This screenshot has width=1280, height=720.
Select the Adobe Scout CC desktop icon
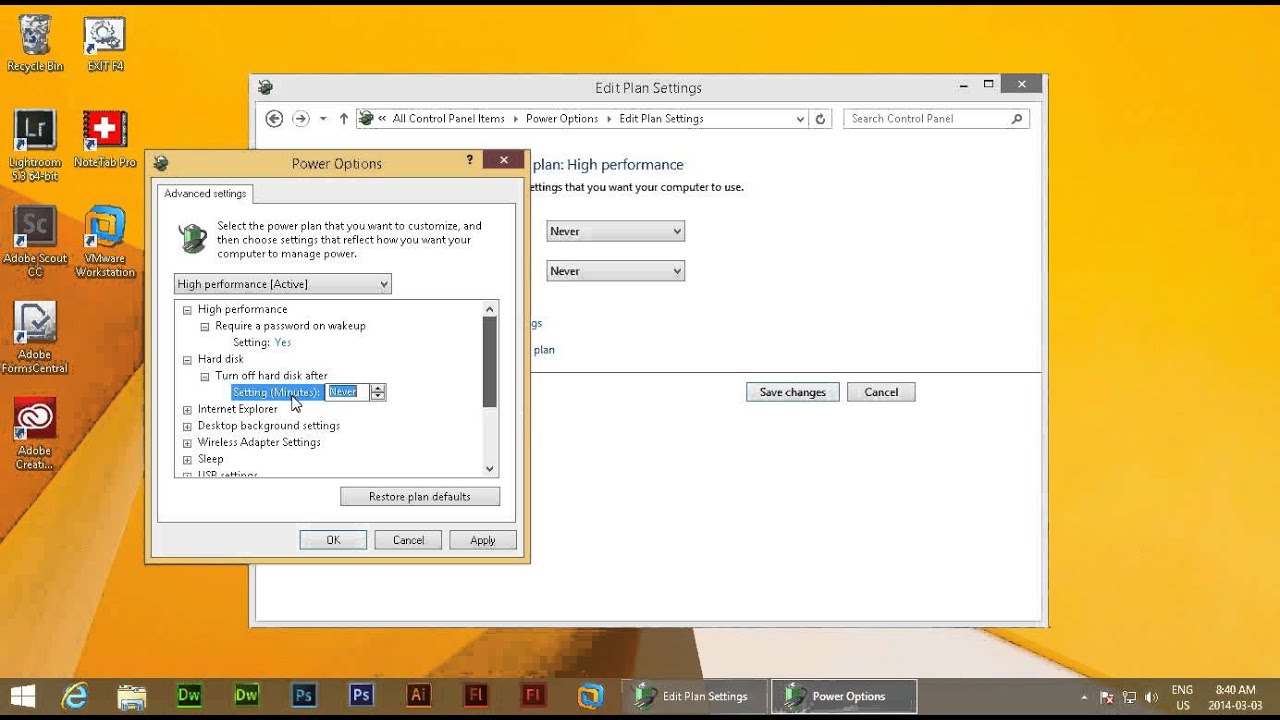(35, 242)
